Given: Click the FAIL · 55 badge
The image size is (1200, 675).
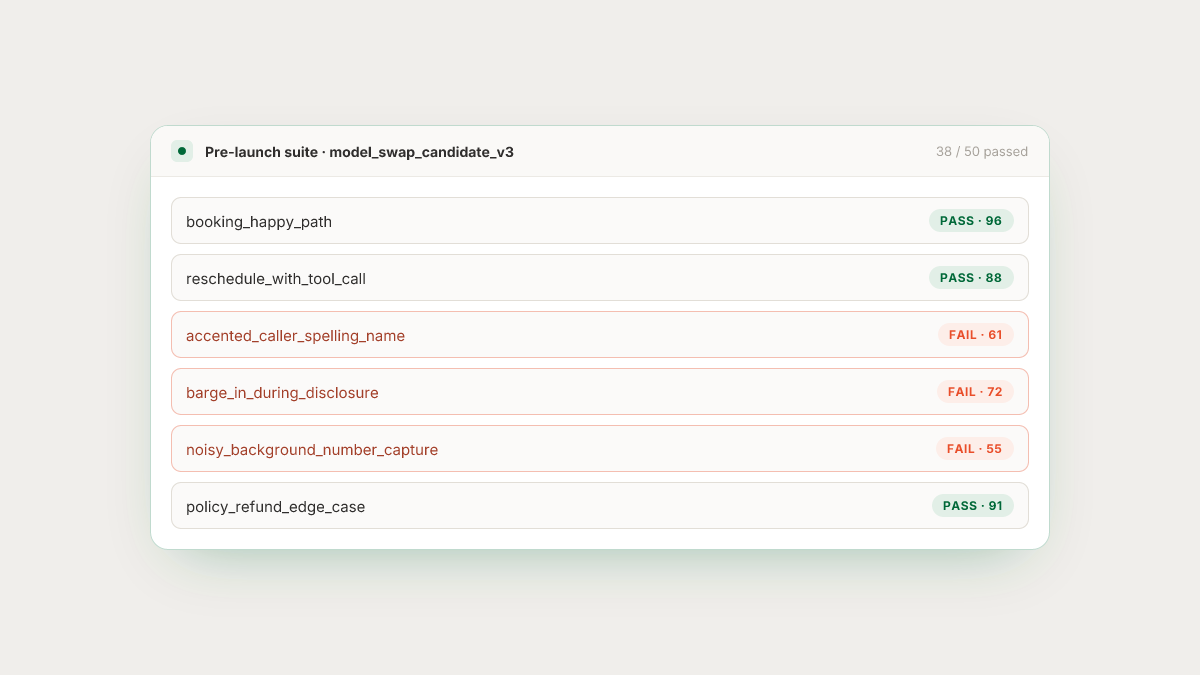Looking at the screenshot, I should [975, 449].
